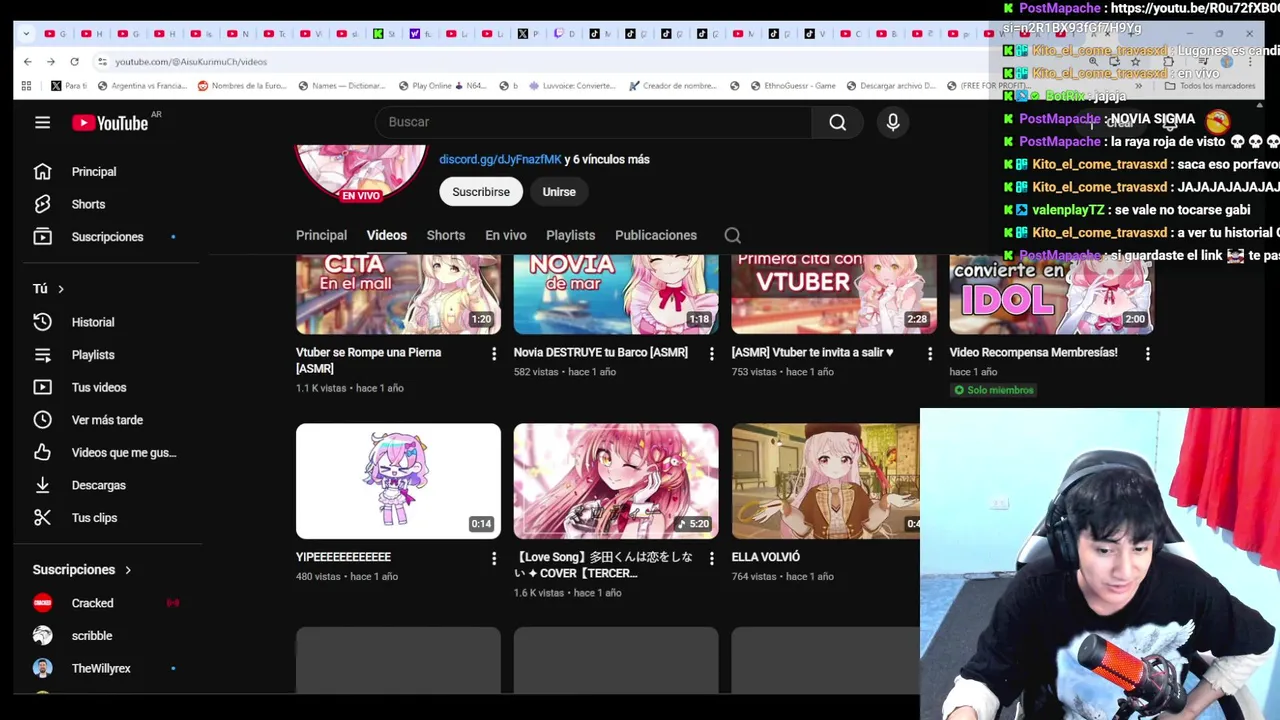Screen dimensions: 1280x720
Task: Click the YouTube search field
Action: point(594,122)
